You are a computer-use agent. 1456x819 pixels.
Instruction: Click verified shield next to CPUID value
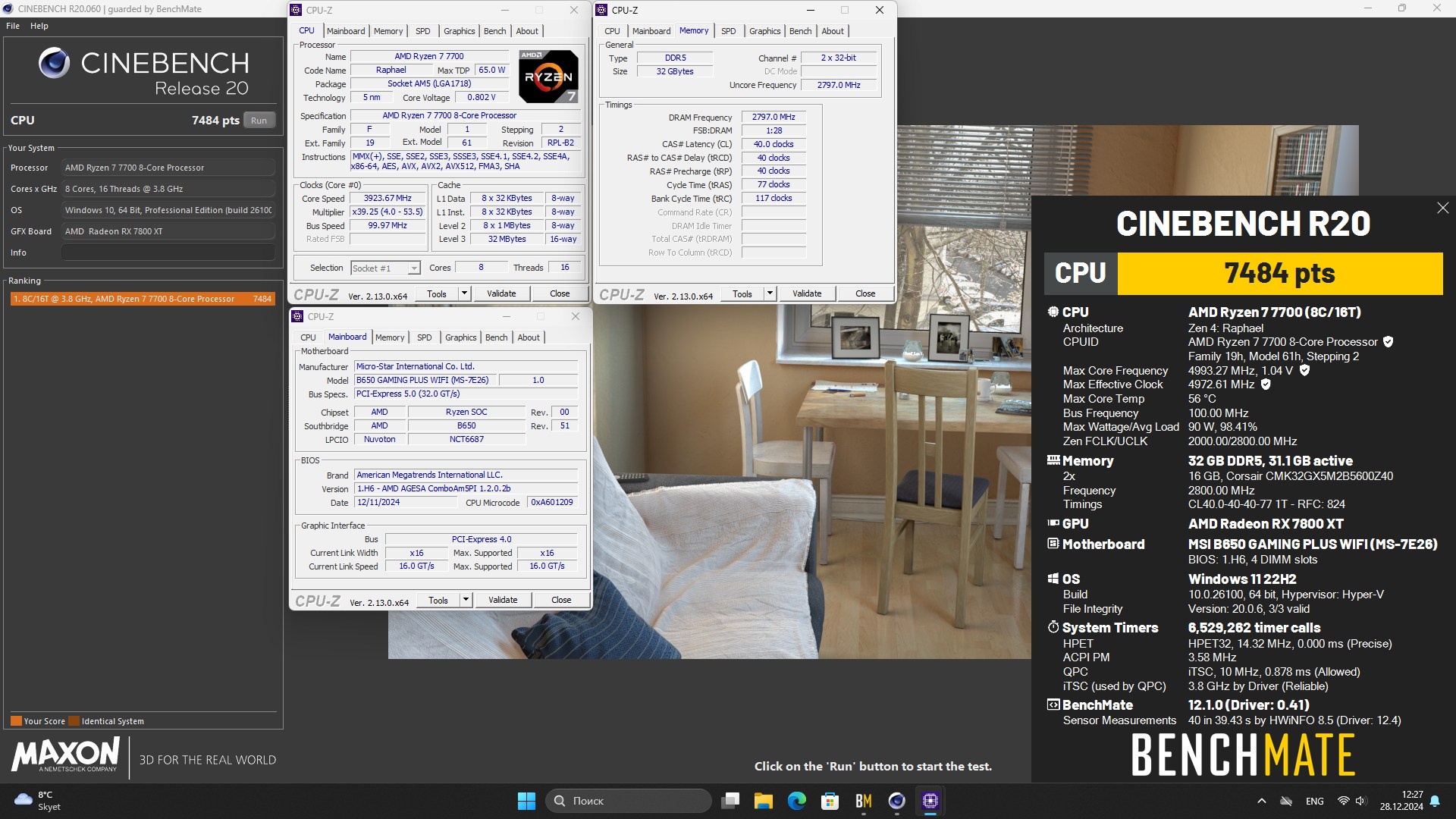(1388, 342)
